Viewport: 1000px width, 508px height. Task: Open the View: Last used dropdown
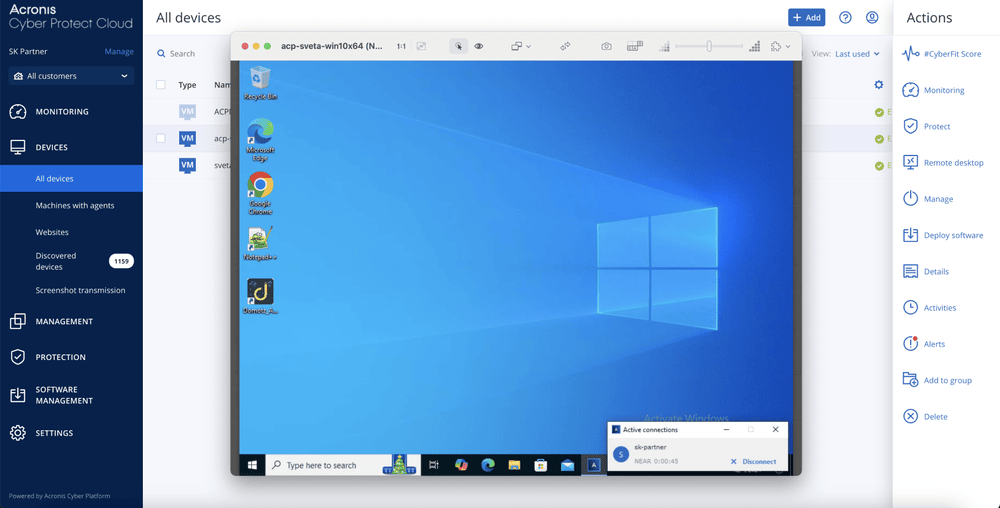[x=846, y=54]
